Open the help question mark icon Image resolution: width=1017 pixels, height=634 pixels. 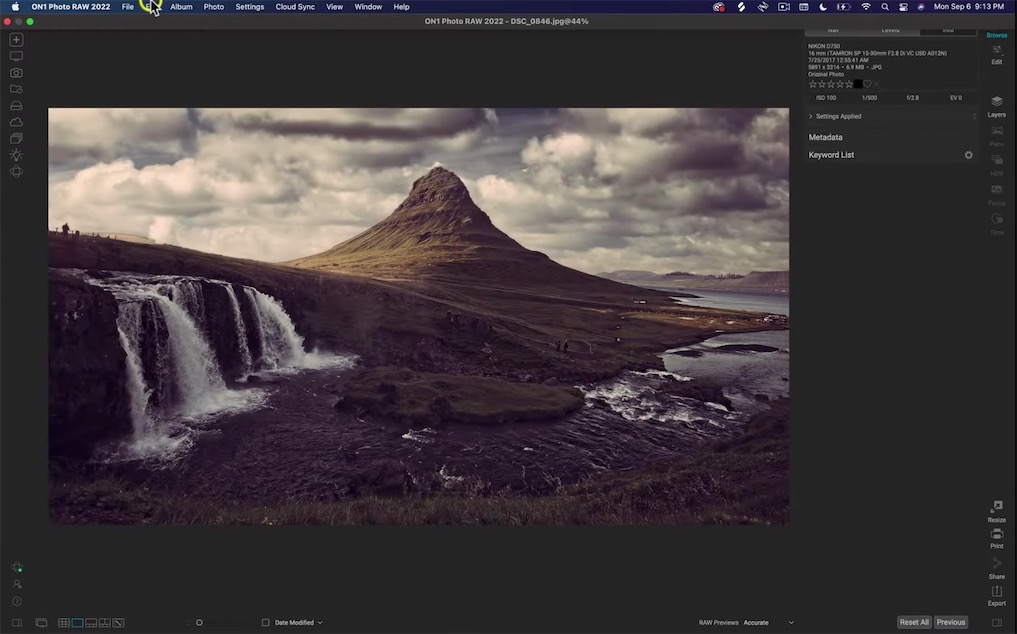tap(17, 602)
